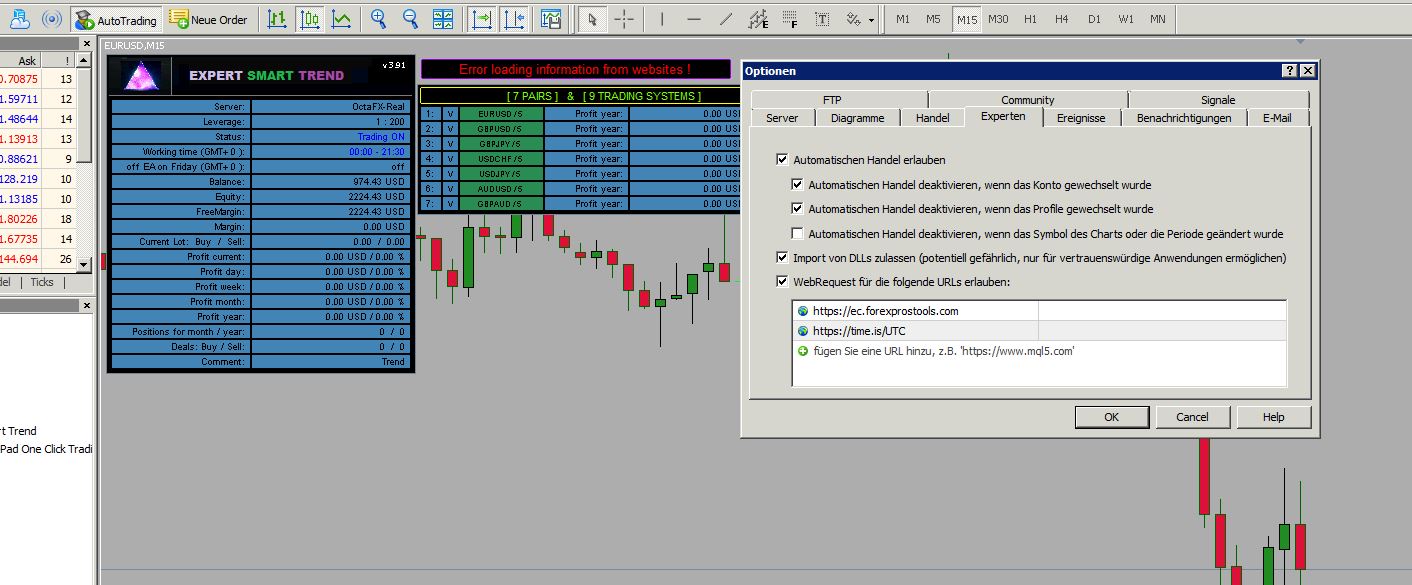Select the Fibonacci retracement tool
This screenshot has width=1412, height=585.
coord(790,19)
